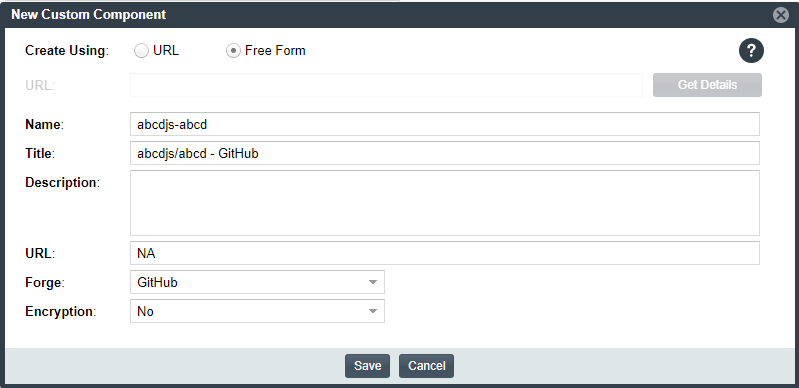This screenshot has height=388, width=799.
Task: Select the Free Form radio option
Action: pyautogui.click(x=233, y=50)
